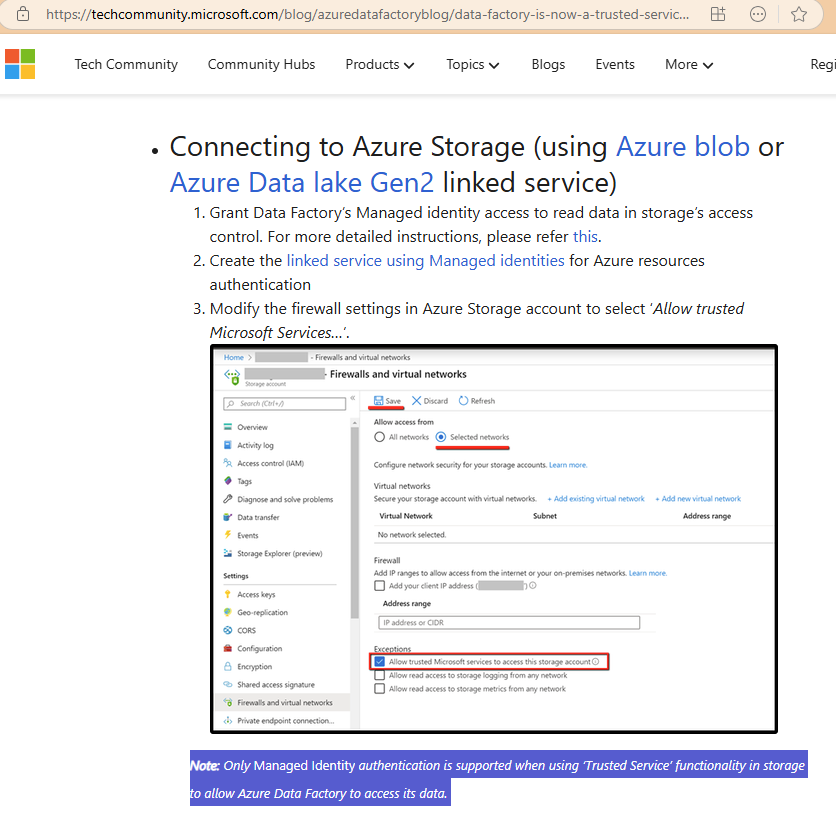Screen dimensions: 836x834
Task: Follow the 'this' instructions link
Action: tap(585, 236)
